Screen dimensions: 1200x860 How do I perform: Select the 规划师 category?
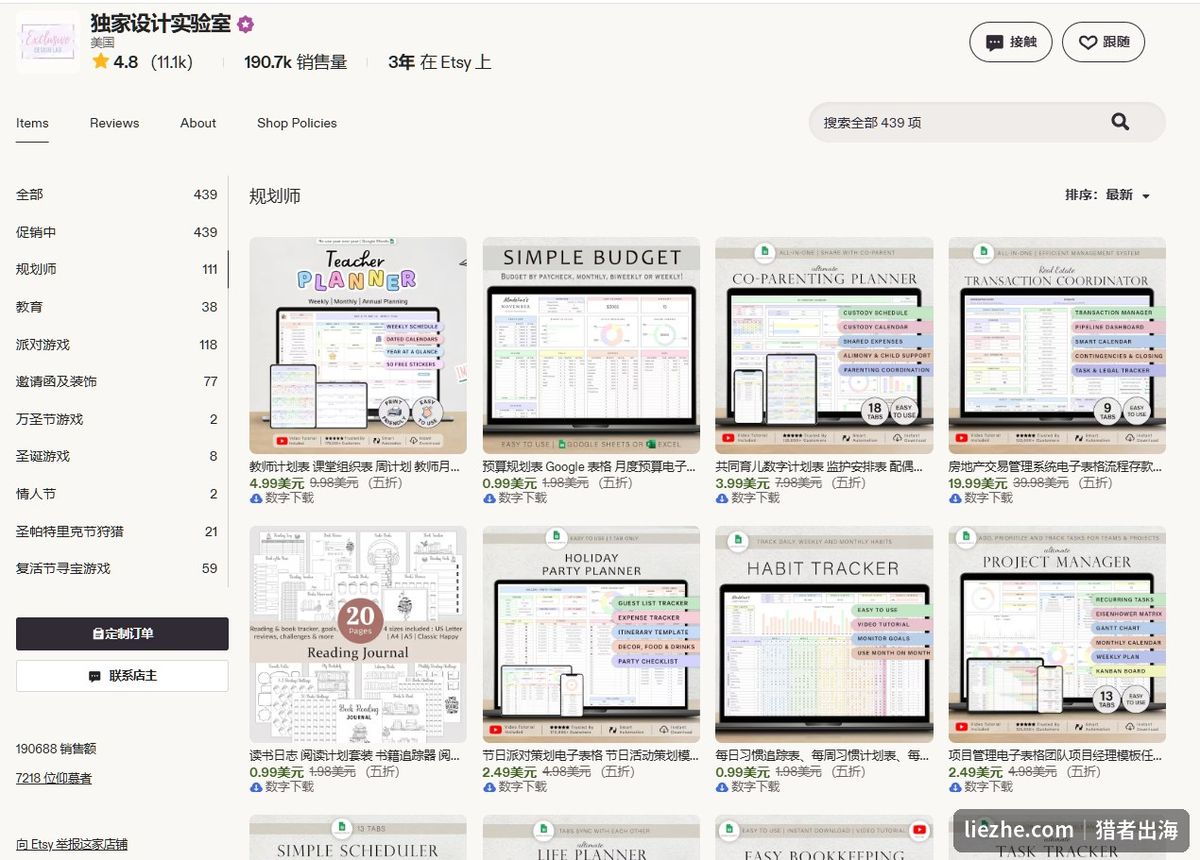tap(117, 269)
